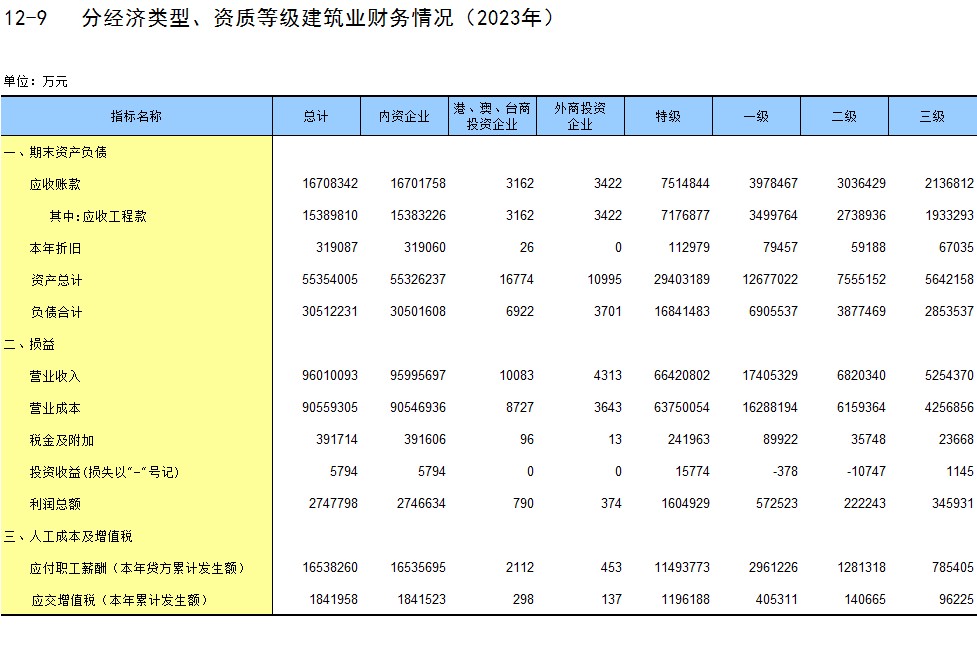Image resolution: width=977 pixels, height=648 pixels.
Task: Select the 港、澳、台商投资企业 header
Action: click(492, 116)
